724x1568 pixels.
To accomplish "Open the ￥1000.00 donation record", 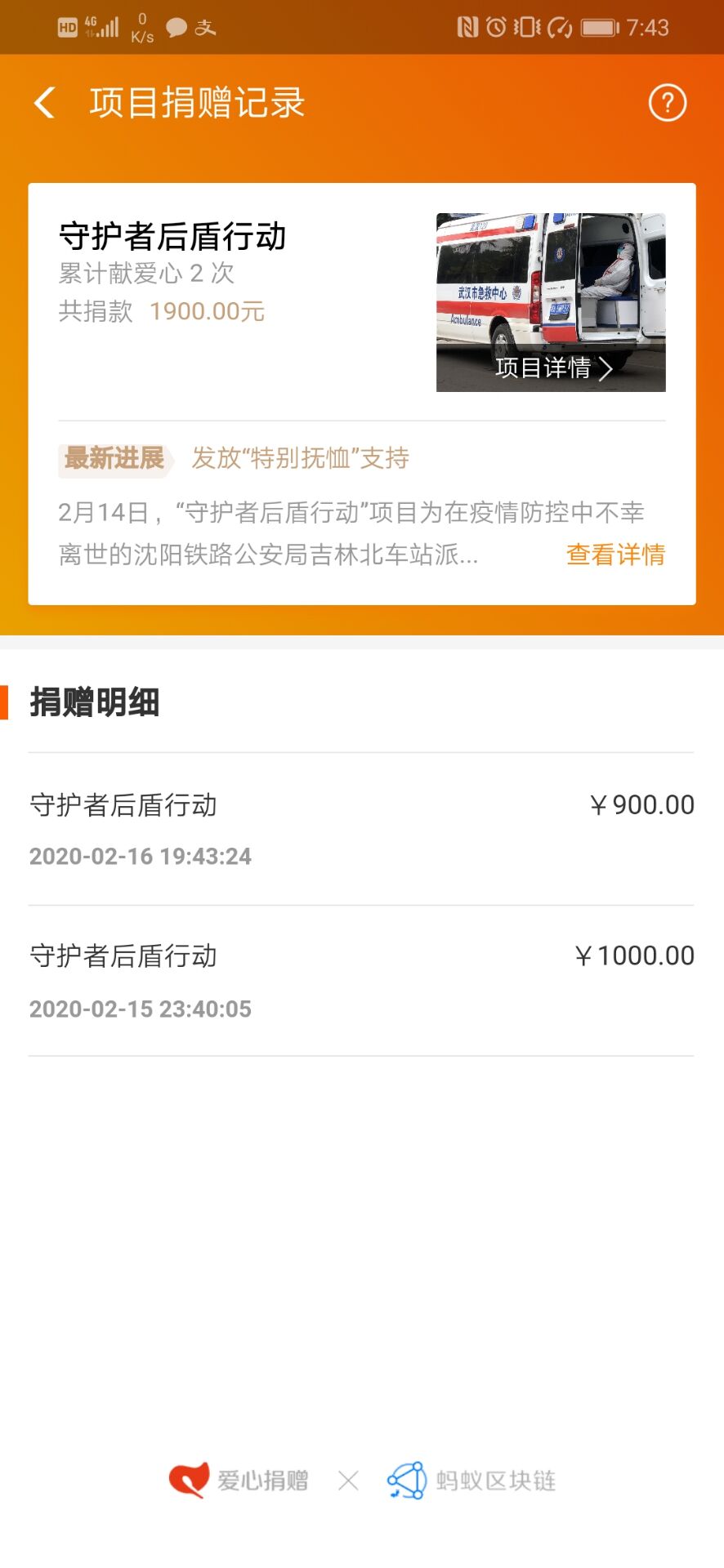I will click(361, 980).
